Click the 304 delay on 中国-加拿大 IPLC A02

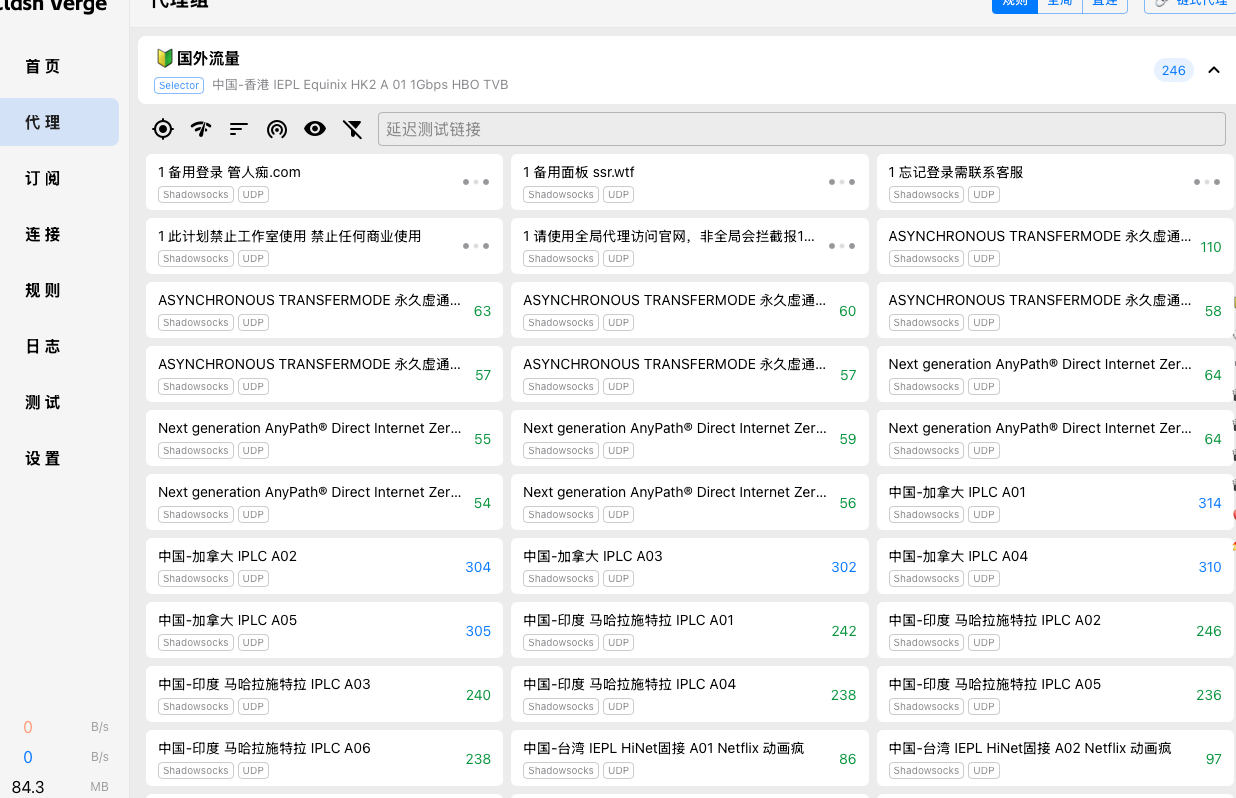[478, 567]
